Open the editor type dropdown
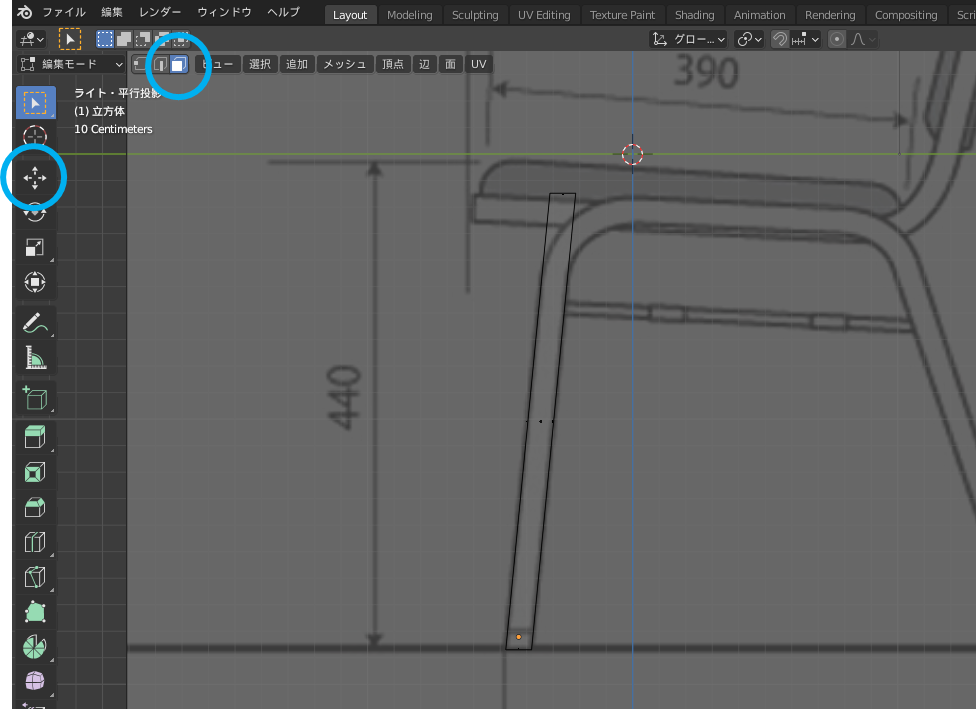This screenshot has width=976, height=709. pos(31,40)
